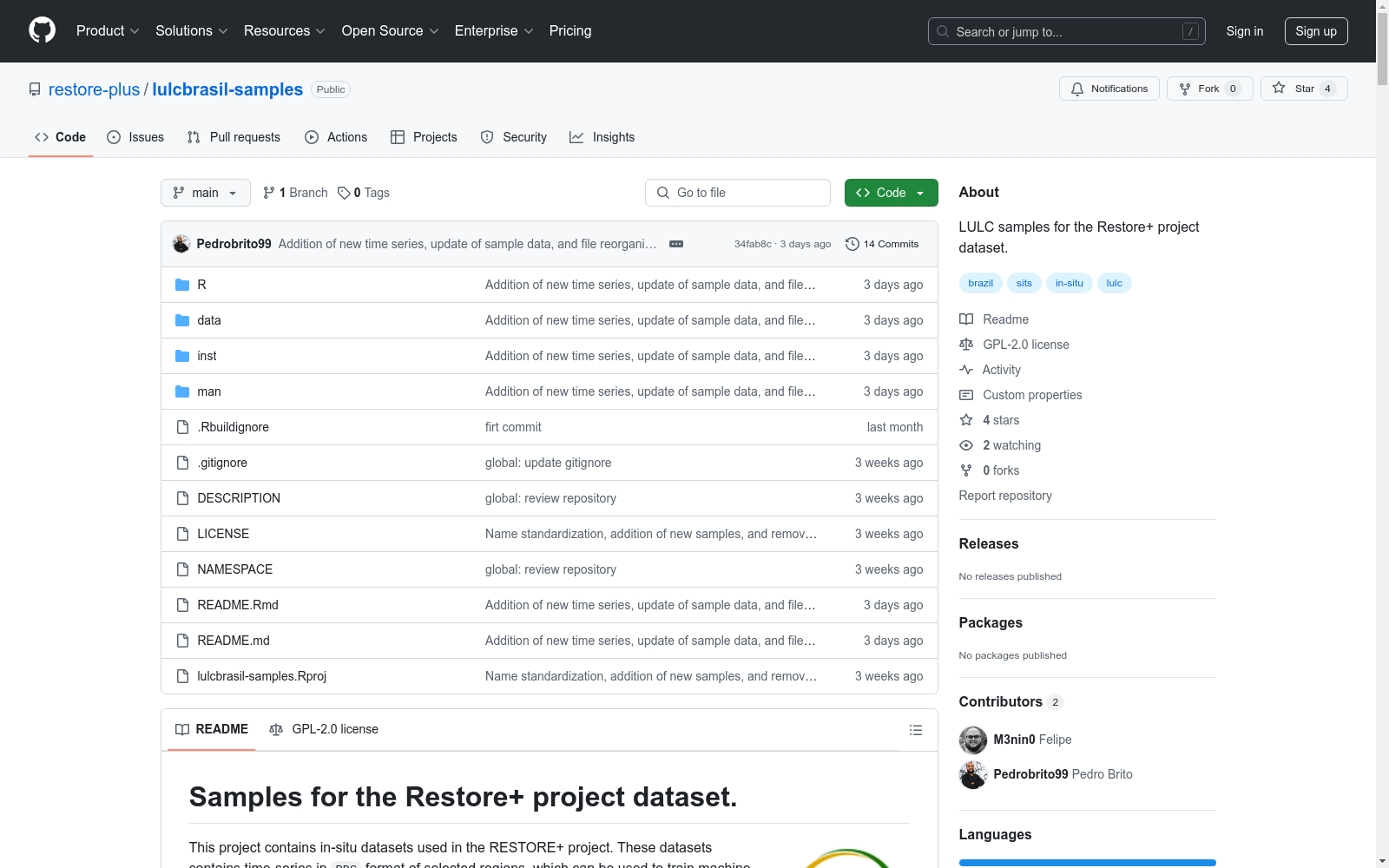The height and width of the screenshot is (868, 1389).
Task: Select the README tab
Action: (x=212, y=729)
